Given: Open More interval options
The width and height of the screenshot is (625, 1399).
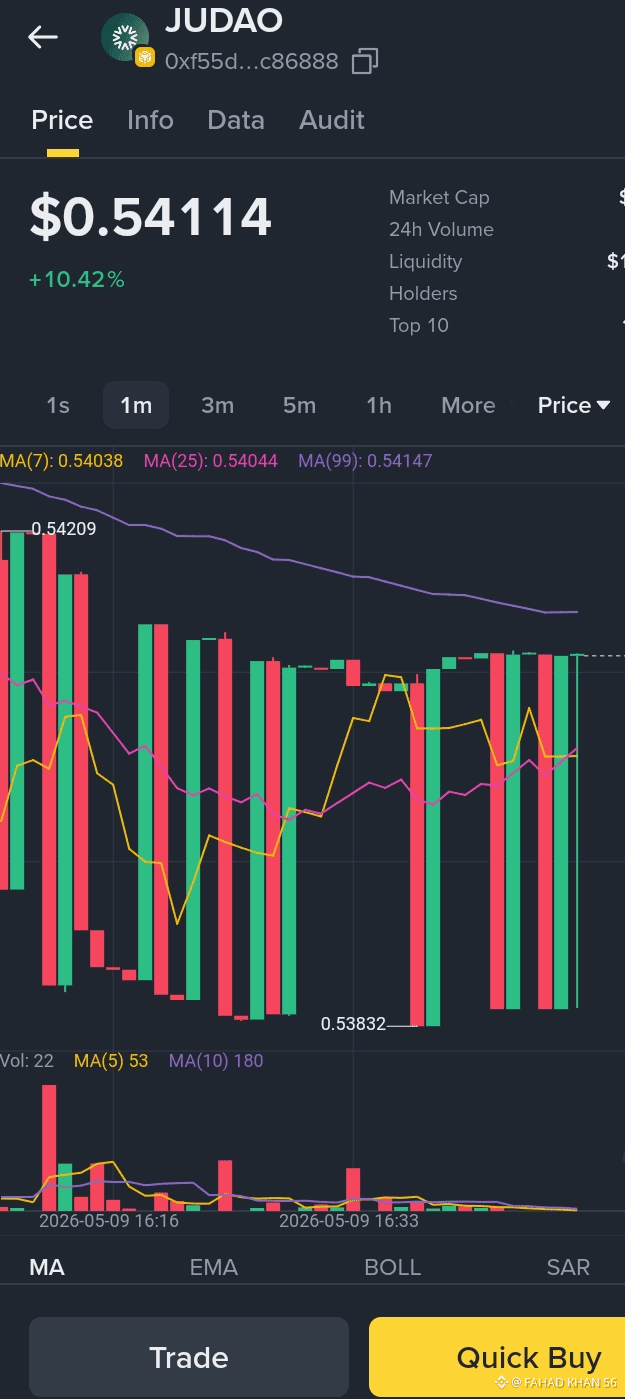Looking at the screenshot, I should click(468, 405).
